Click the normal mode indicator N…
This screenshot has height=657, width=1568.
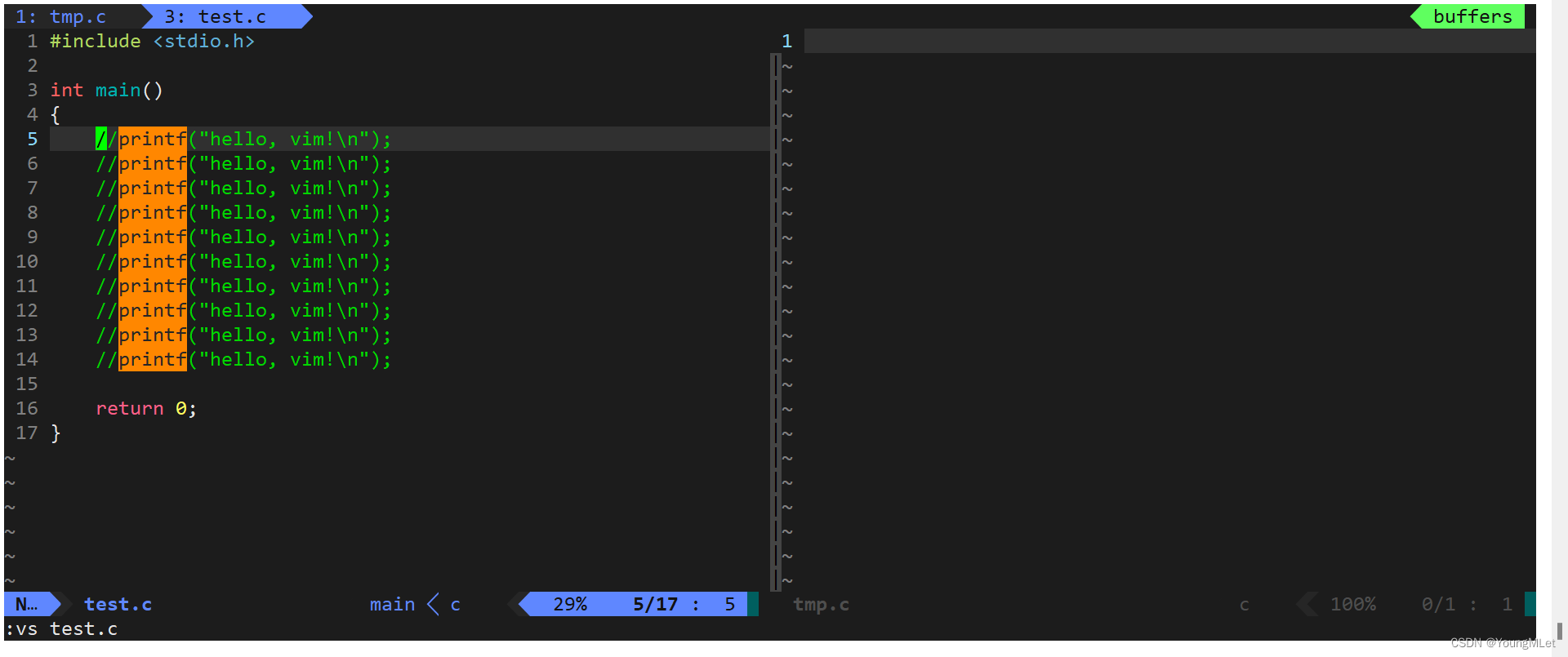tap(27, 604)
